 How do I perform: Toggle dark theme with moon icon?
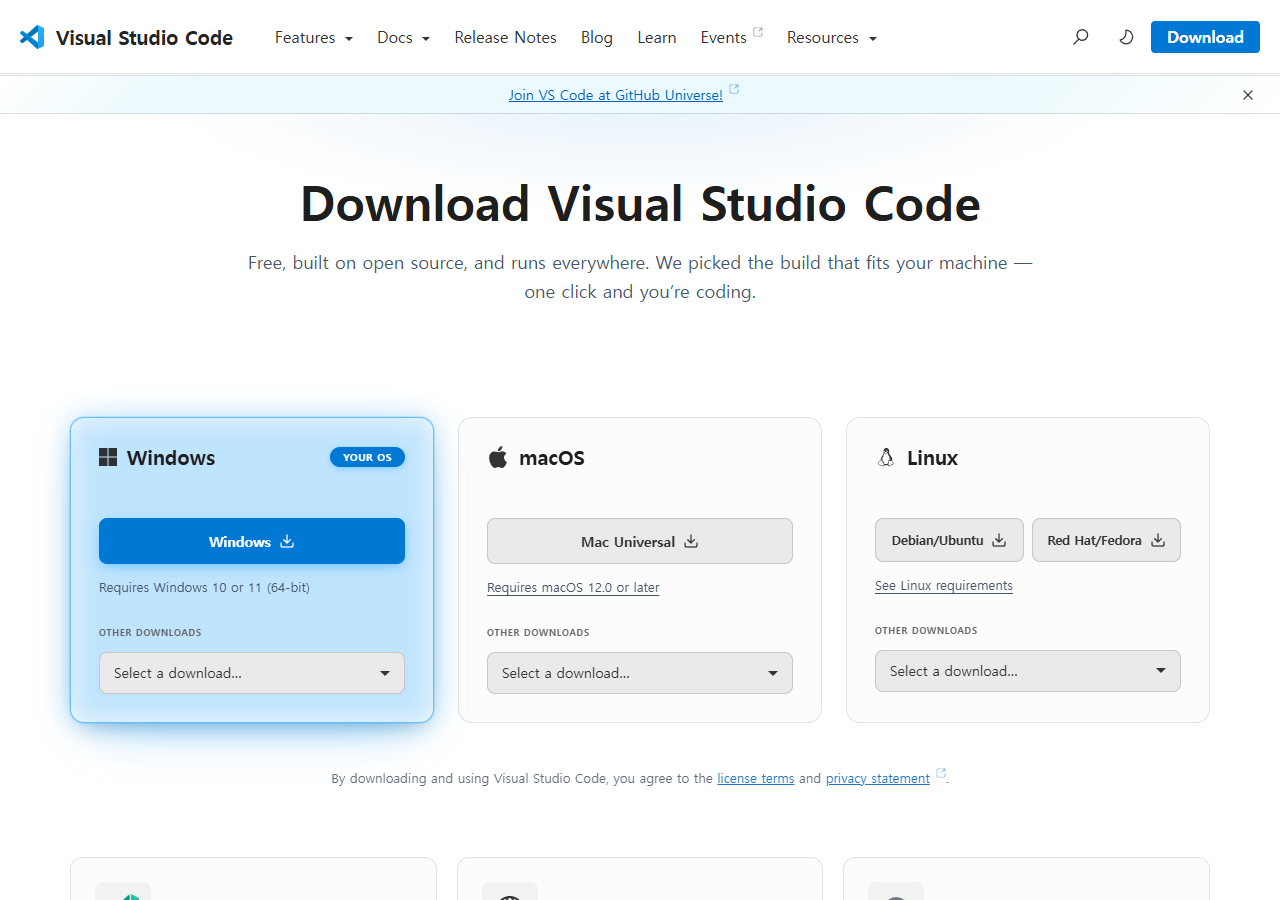[1126, 37]
